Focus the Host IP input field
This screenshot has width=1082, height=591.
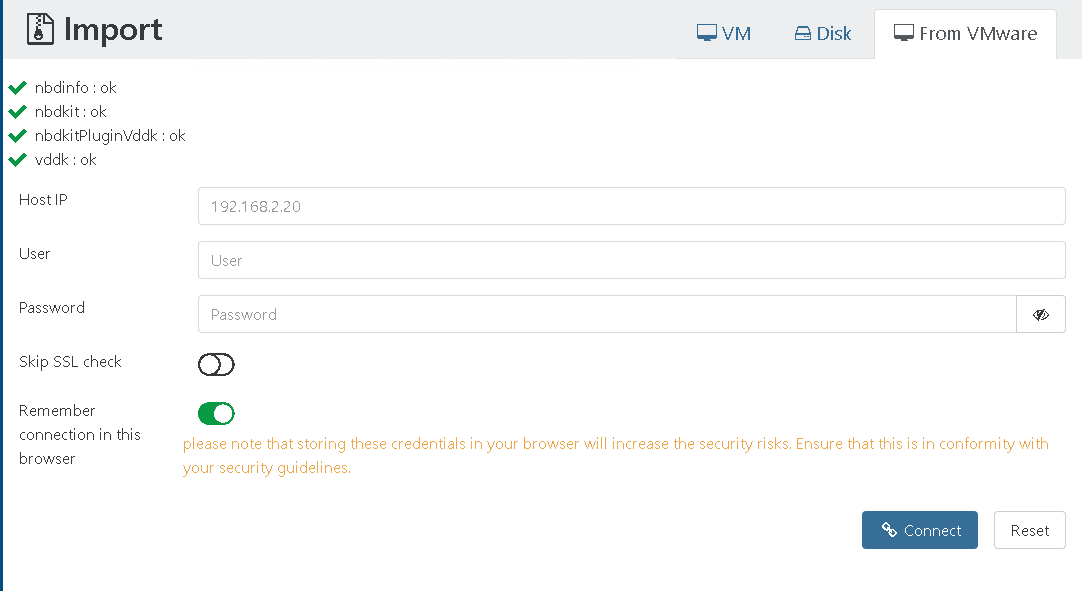point(631,207)
